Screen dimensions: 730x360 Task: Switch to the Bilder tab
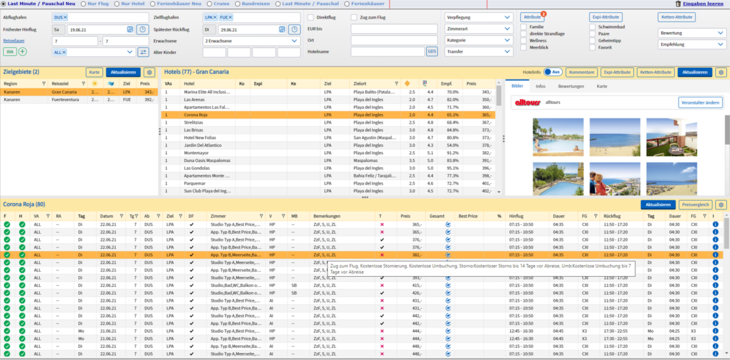coord(517,86)
